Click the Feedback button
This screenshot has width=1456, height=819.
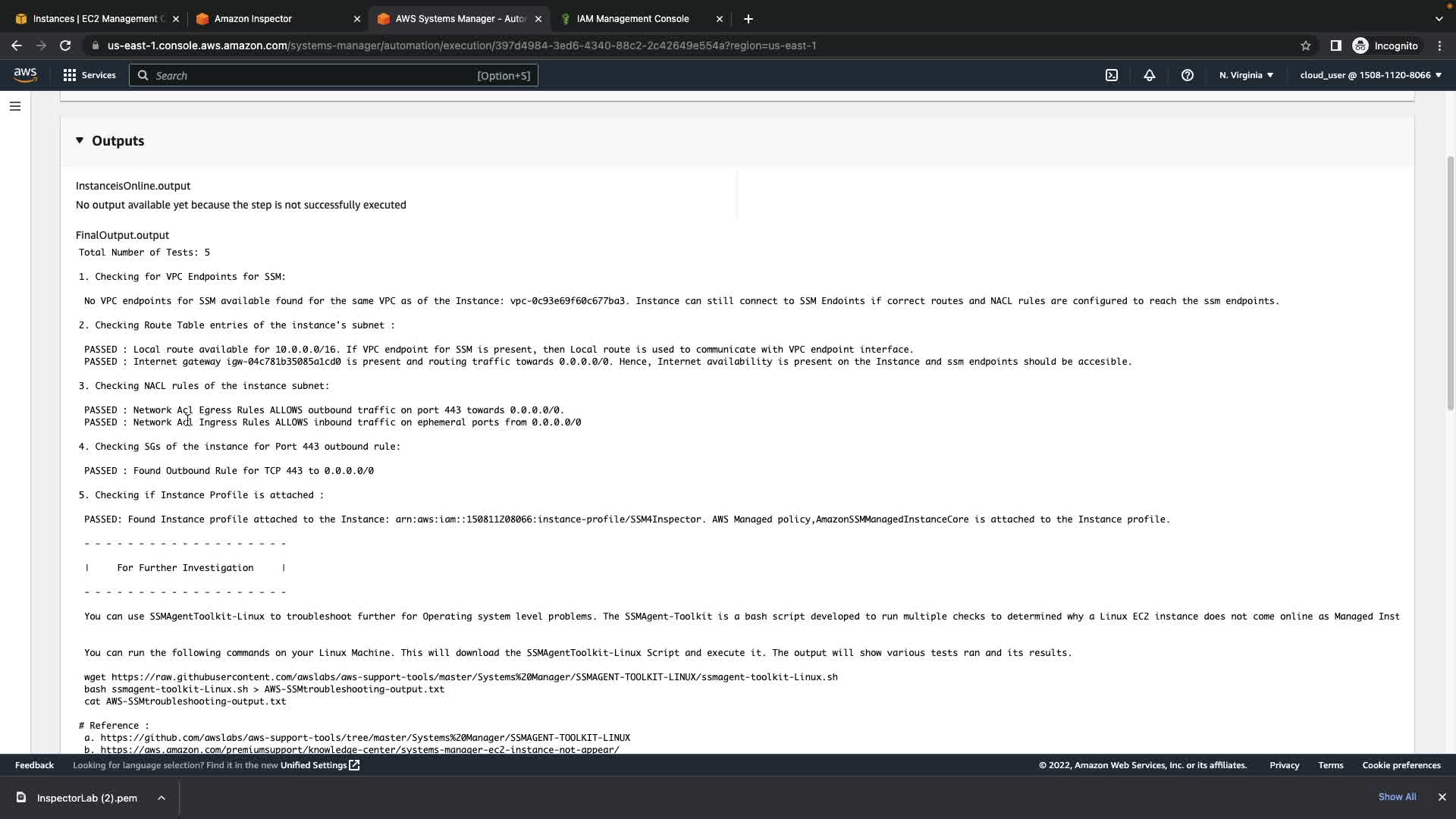pyautogui.click(x=34, y=765)
